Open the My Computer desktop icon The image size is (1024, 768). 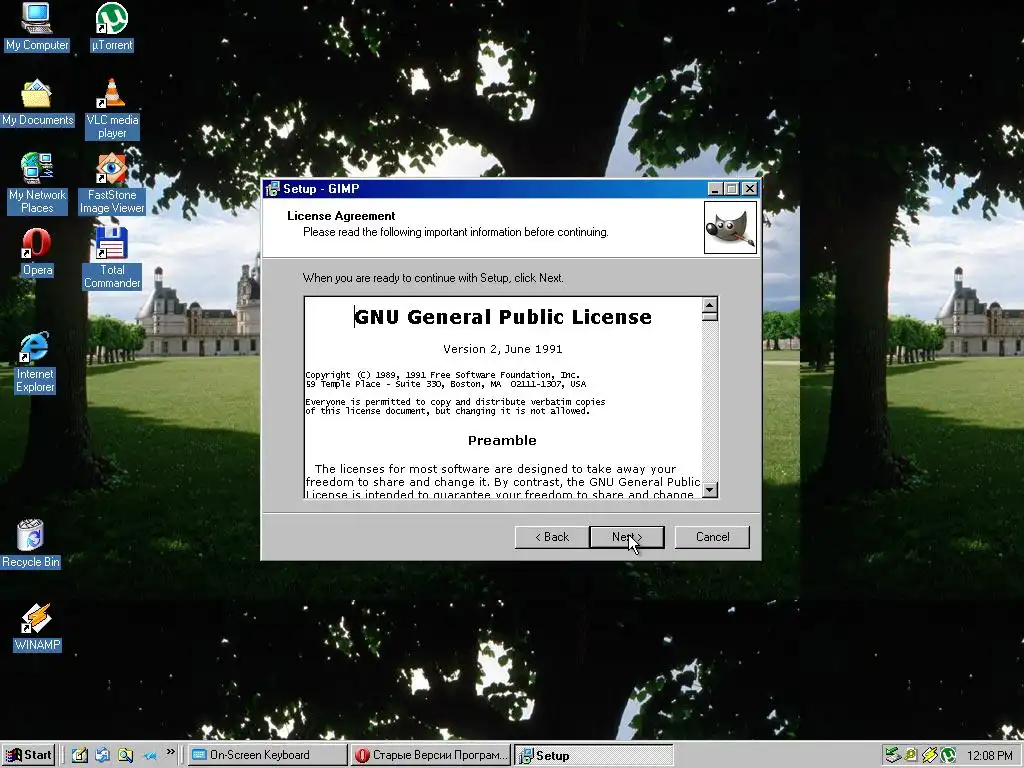37,27
